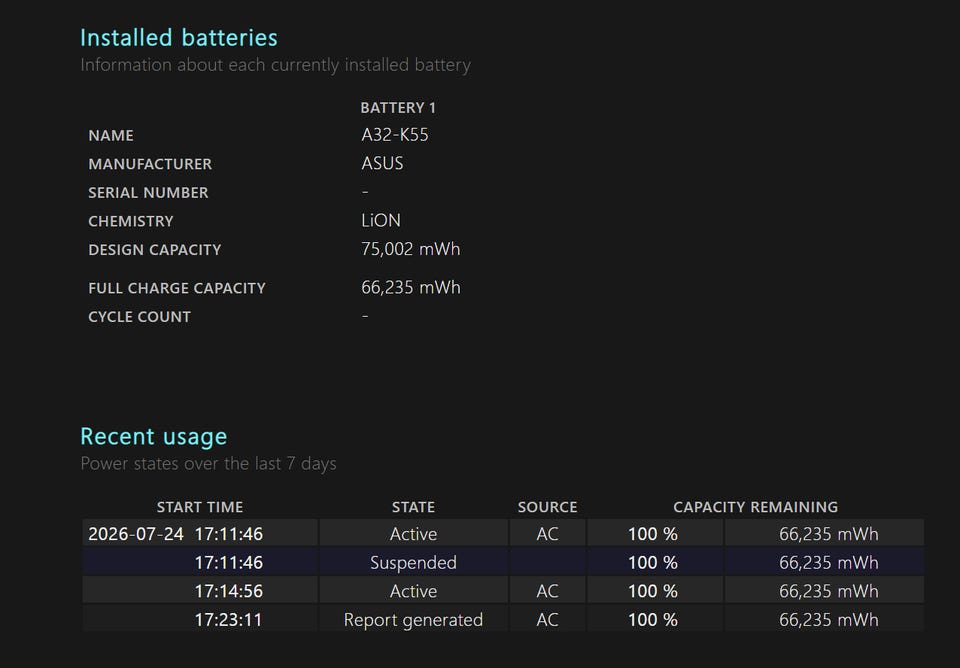Click the full charge capacity value in battery table

click(x=411, y=288)
